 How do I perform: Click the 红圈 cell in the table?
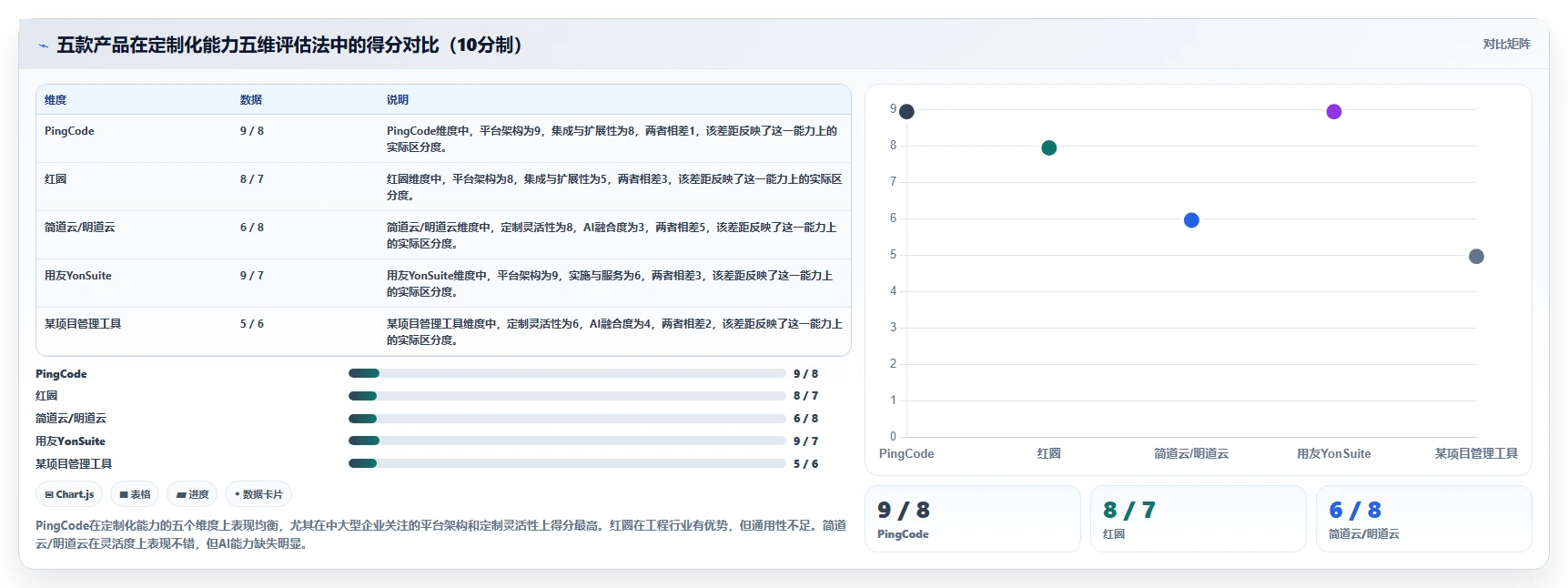[56, 179]
